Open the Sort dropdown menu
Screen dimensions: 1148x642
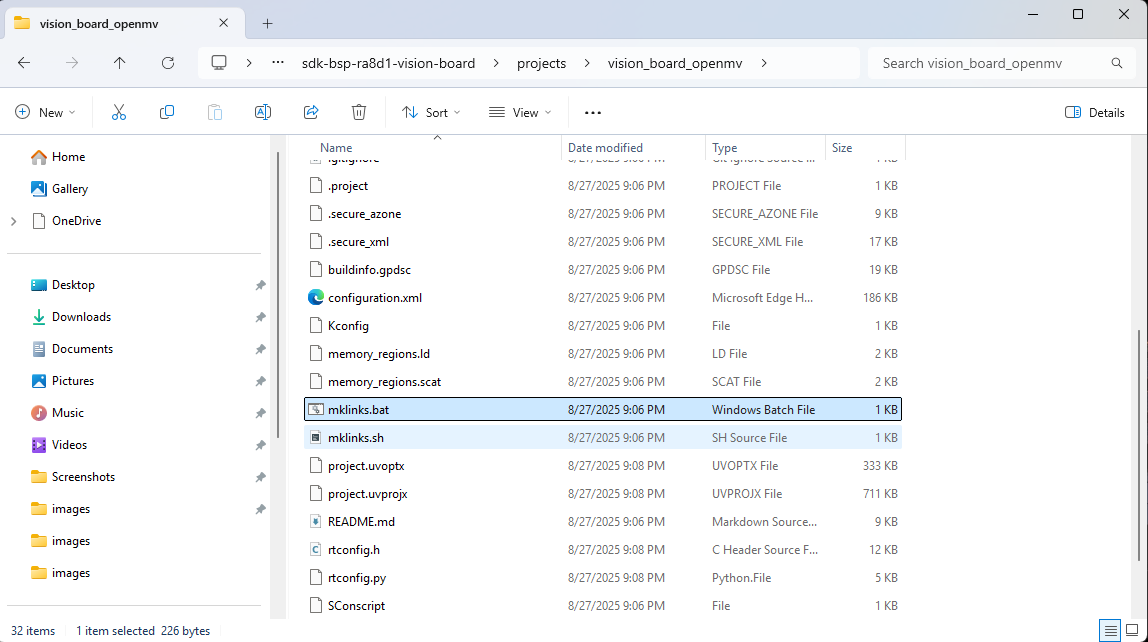pos(431,112)
